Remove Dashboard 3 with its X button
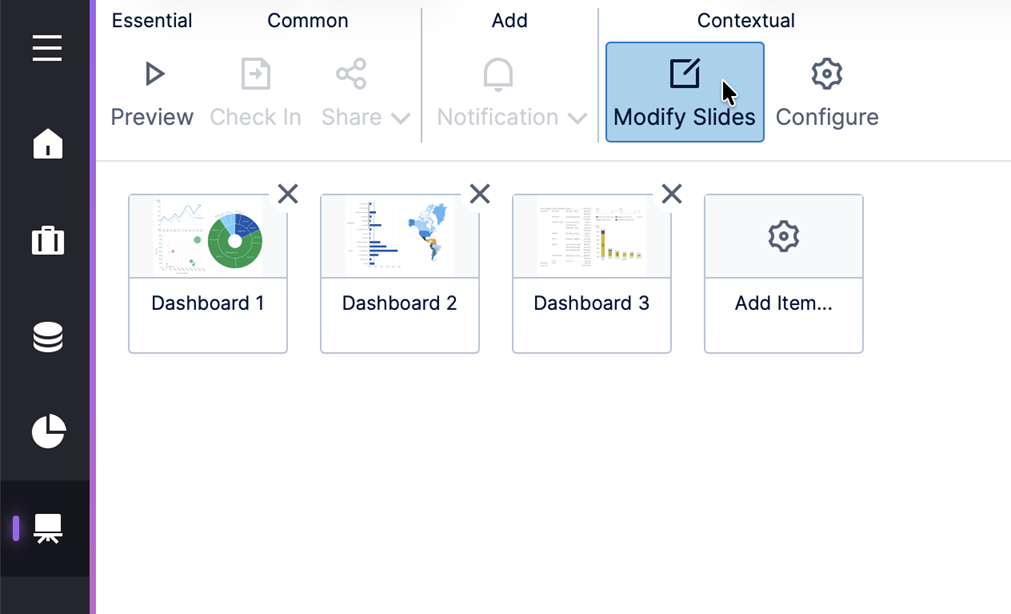The width and height of the screenshot is (1011, 614). 672,194
